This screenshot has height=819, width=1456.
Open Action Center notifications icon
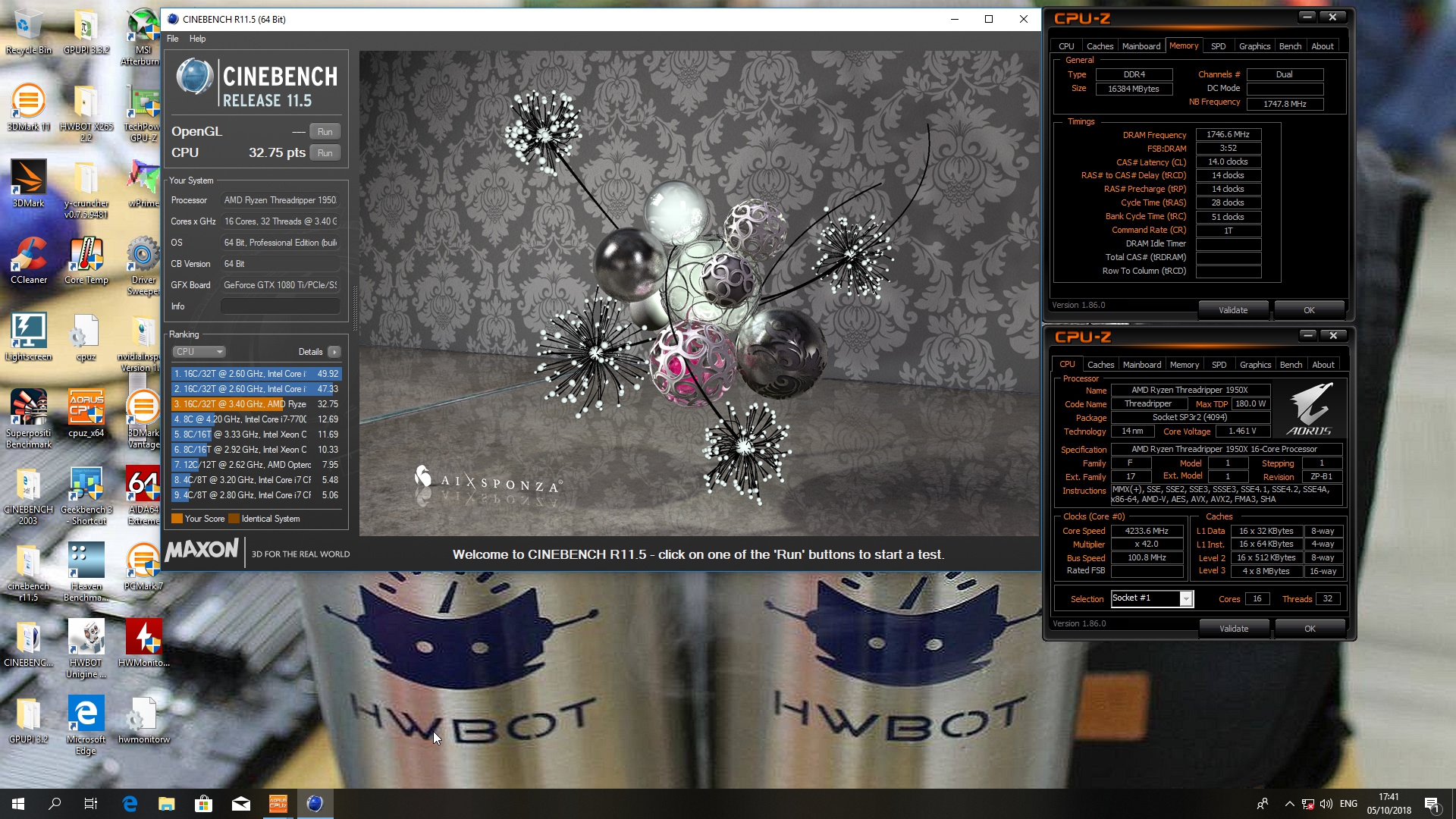(1432, 804)
